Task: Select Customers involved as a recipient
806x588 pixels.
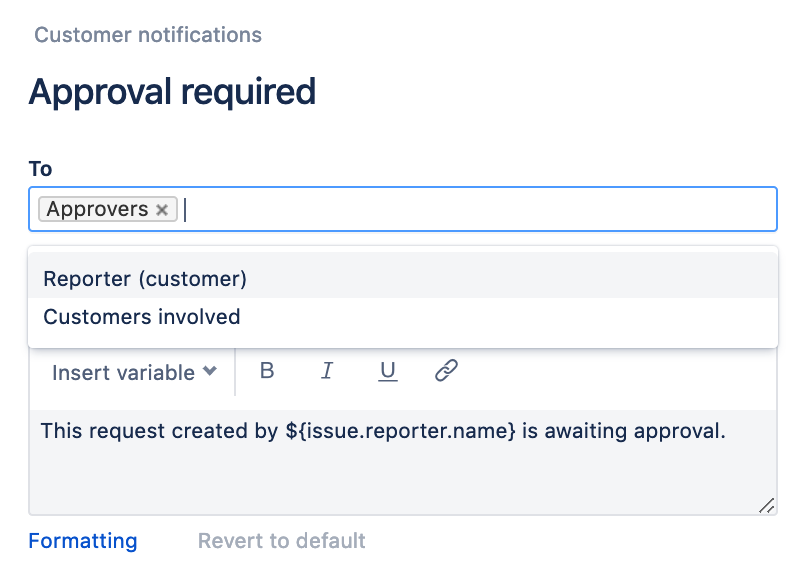Action: coord(141,317)
